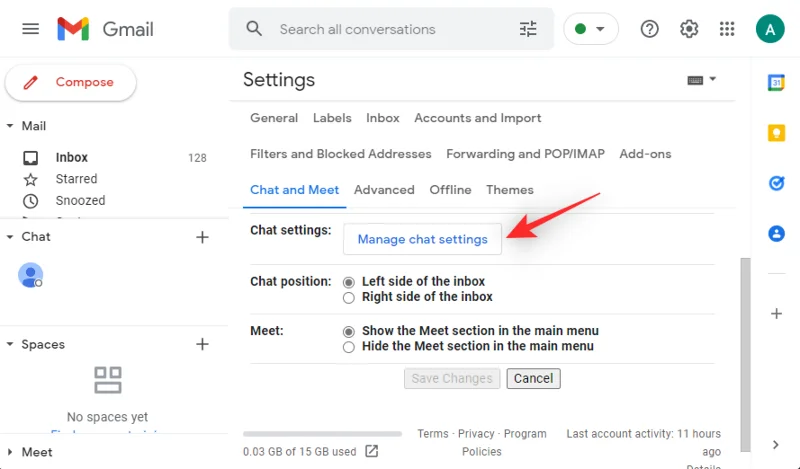
Task: Open Forwarding and POP/IMAP tab
Action: 526,154
